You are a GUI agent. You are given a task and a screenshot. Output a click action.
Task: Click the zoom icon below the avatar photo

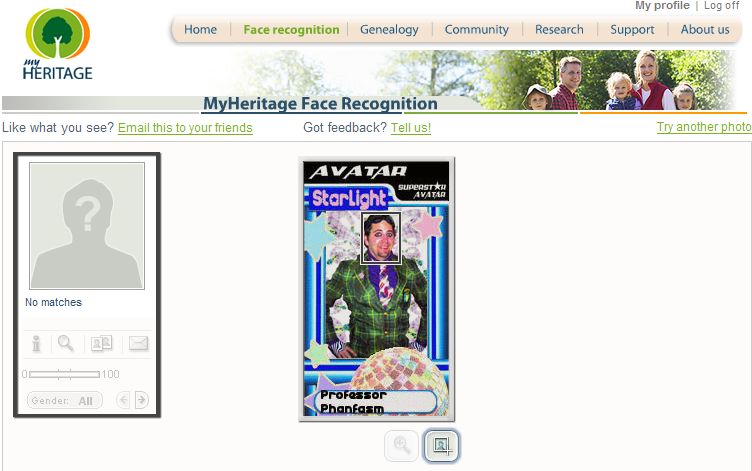[x=401, y=446]
